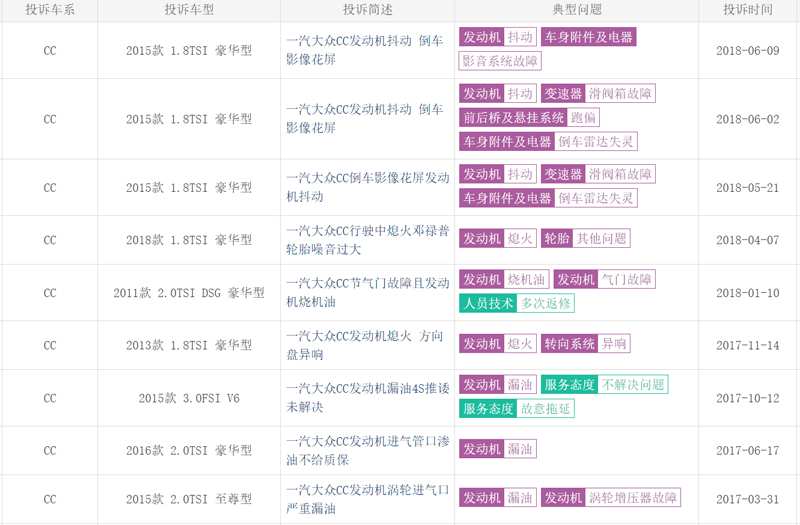Screen dimensions: 800x525
Task: Select the 服务态度 不解决问题 tag
Action: 605,384
